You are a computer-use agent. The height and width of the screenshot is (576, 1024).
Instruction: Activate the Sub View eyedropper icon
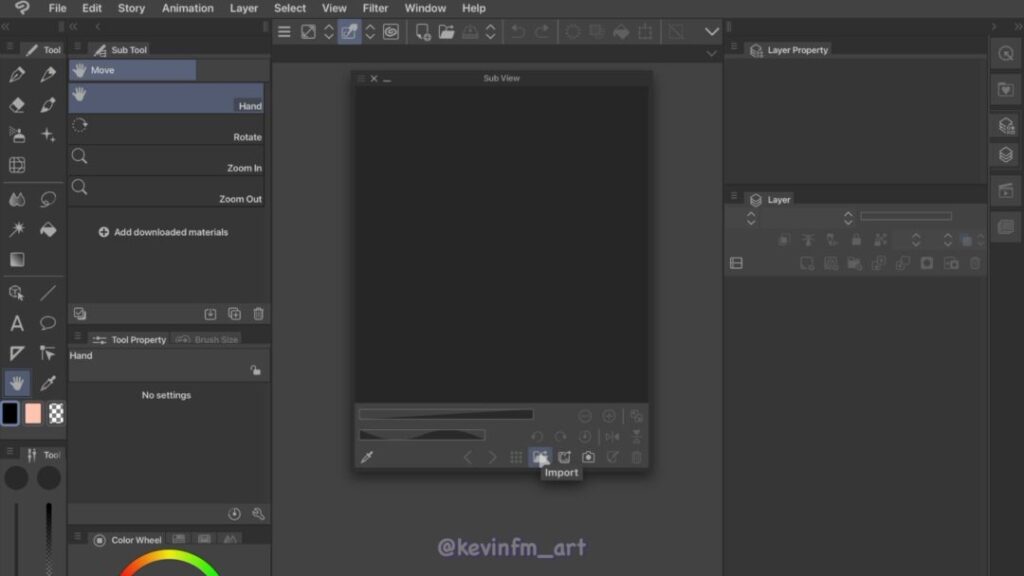coord(367,457)
